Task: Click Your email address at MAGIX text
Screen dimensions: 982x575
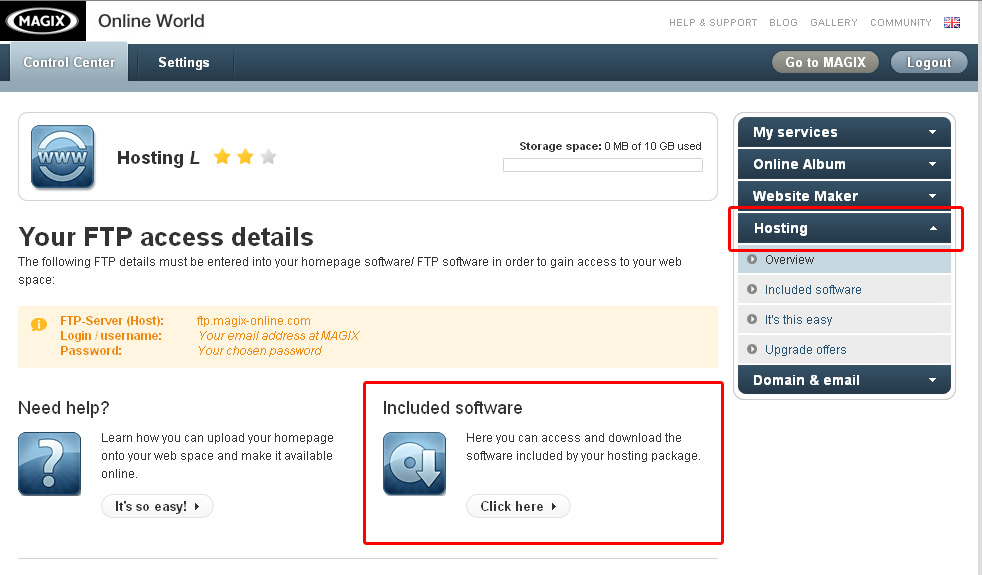Action: (278, 336)
